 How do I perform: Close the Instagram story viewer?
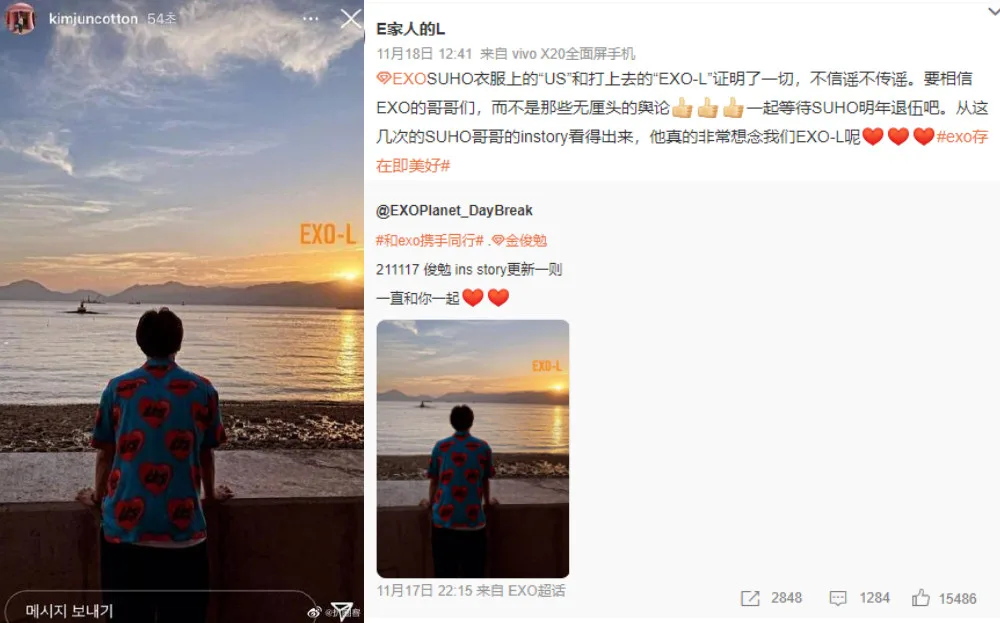[x=350, y=19]
